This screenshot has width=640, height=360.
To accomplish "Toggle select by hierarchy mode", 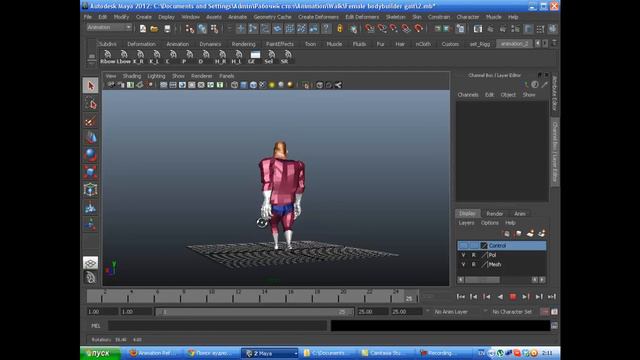I will tap(190, 29).
